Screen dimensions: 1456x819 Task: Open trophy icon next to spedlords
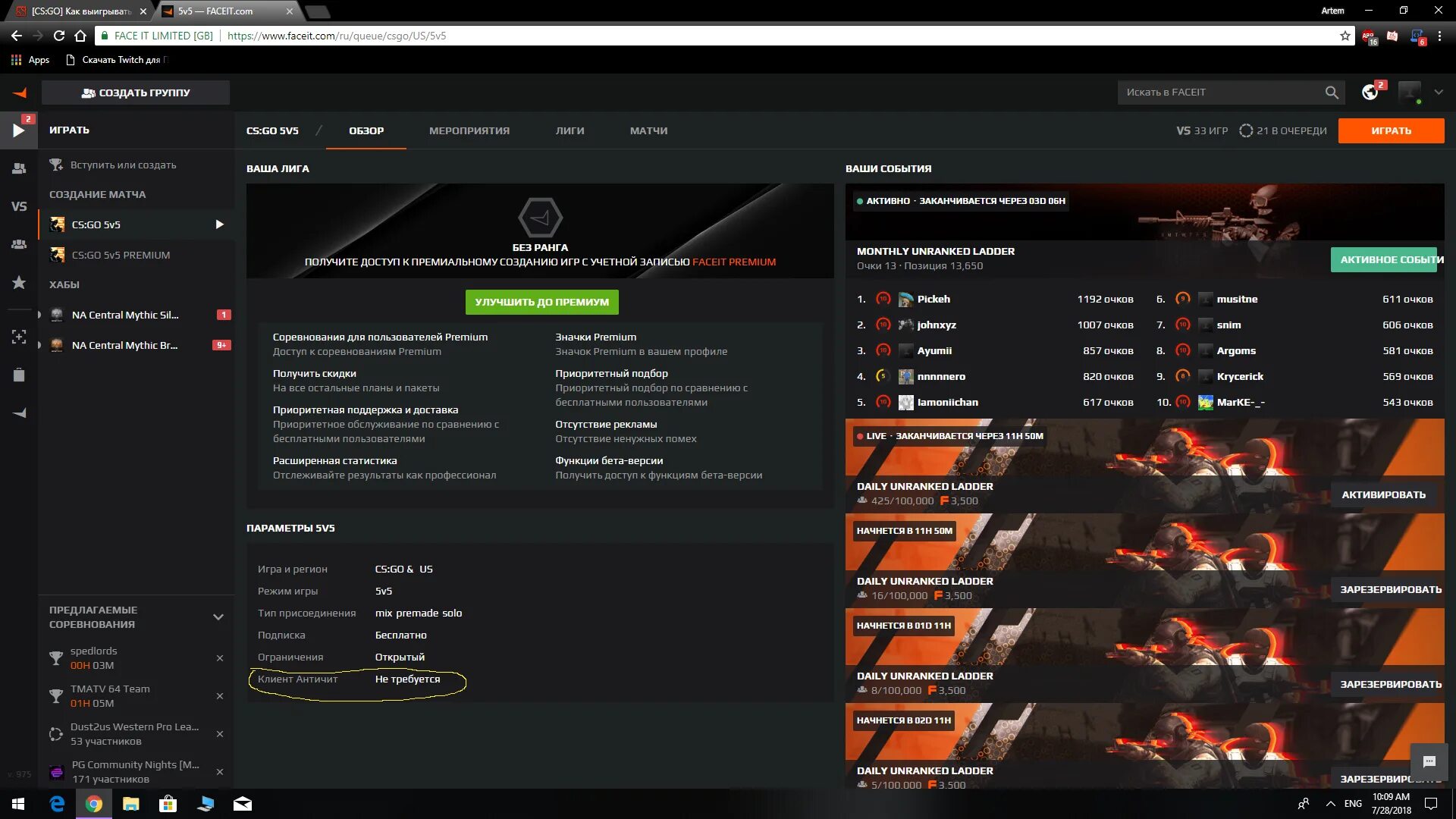tap(56, 657)
